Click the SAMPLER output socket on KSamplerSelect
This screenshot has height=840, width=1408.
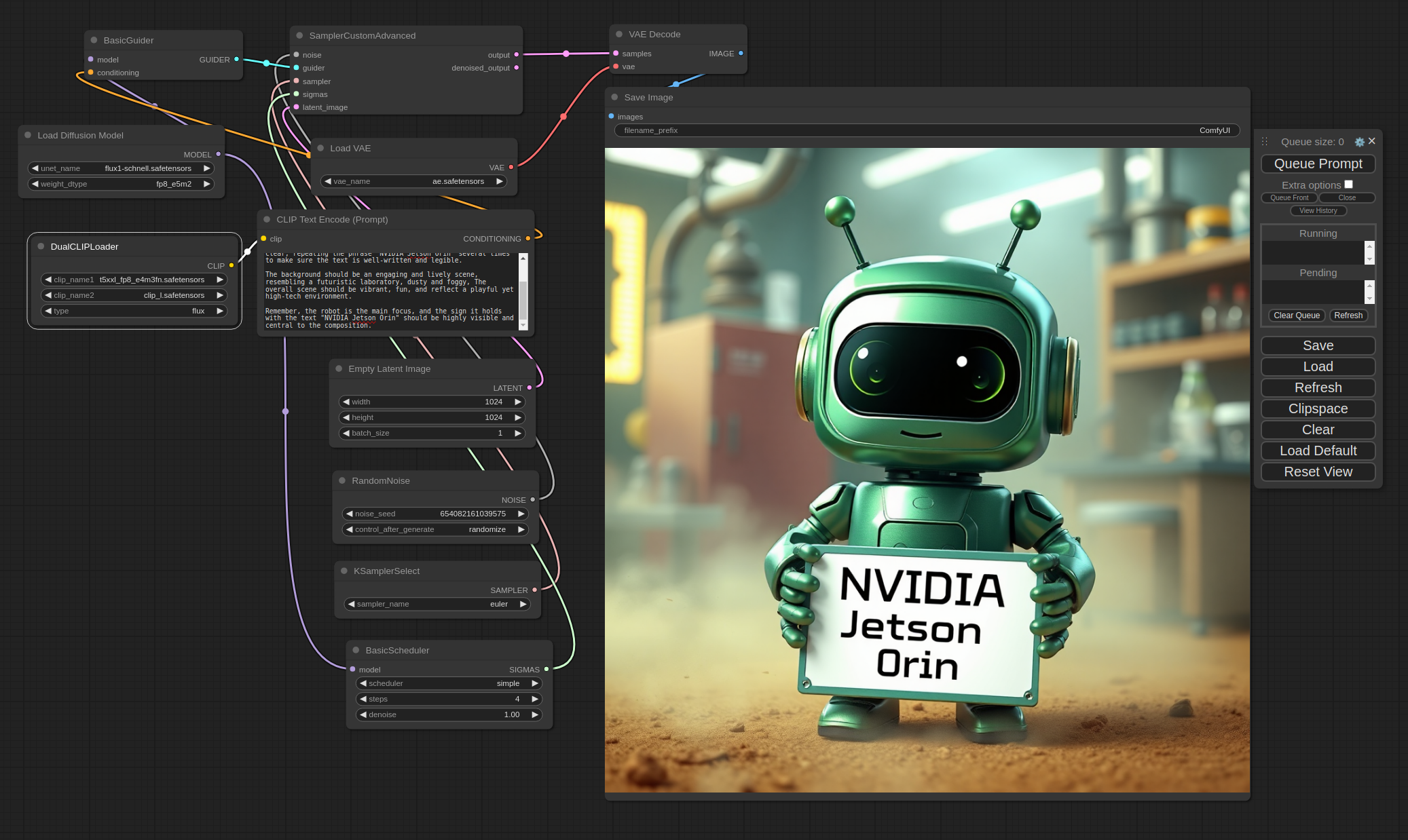(x=535, y=590)
